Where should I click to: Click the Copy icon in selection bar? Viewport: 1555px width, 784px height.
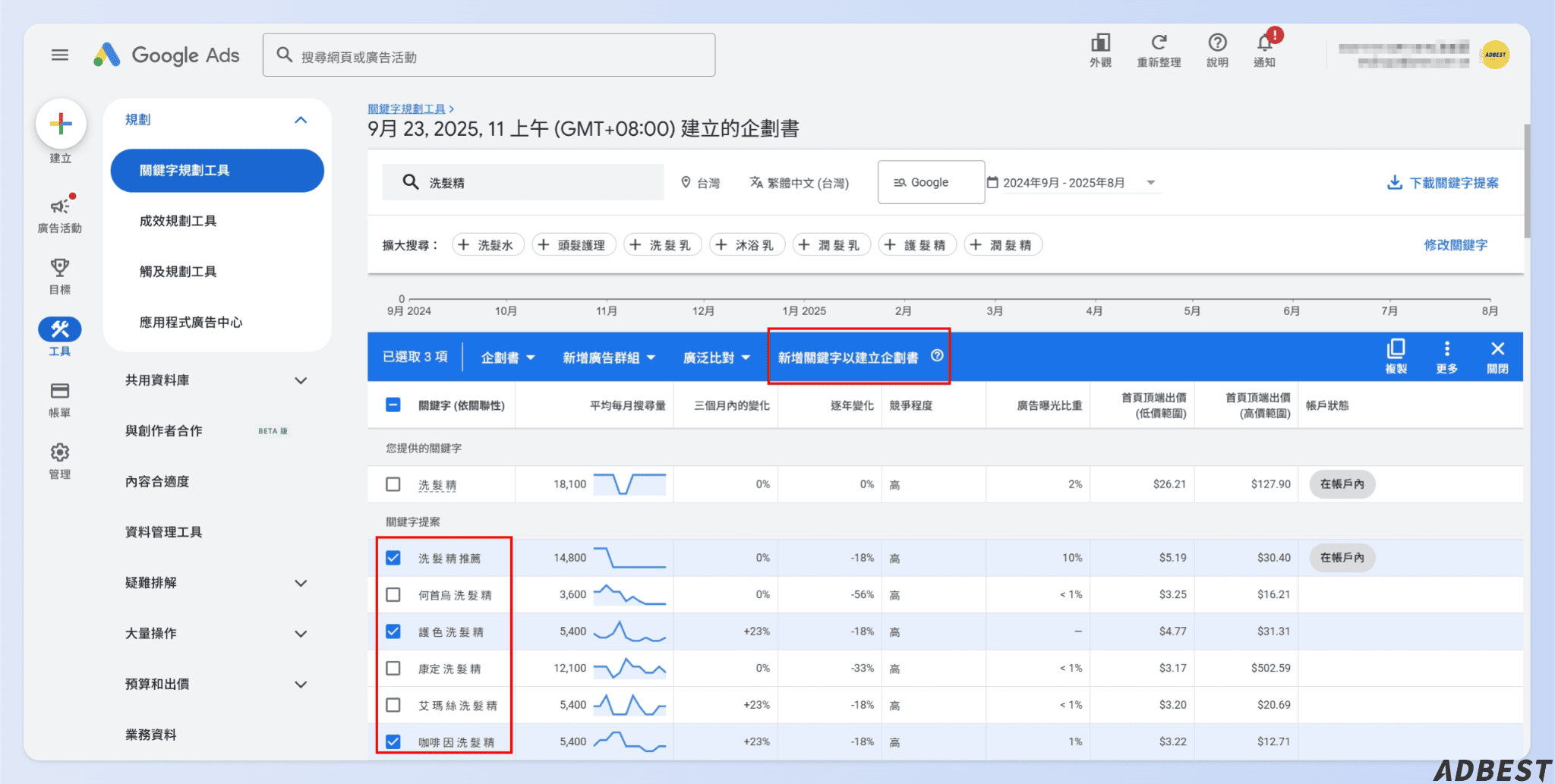click(1396, 349)
